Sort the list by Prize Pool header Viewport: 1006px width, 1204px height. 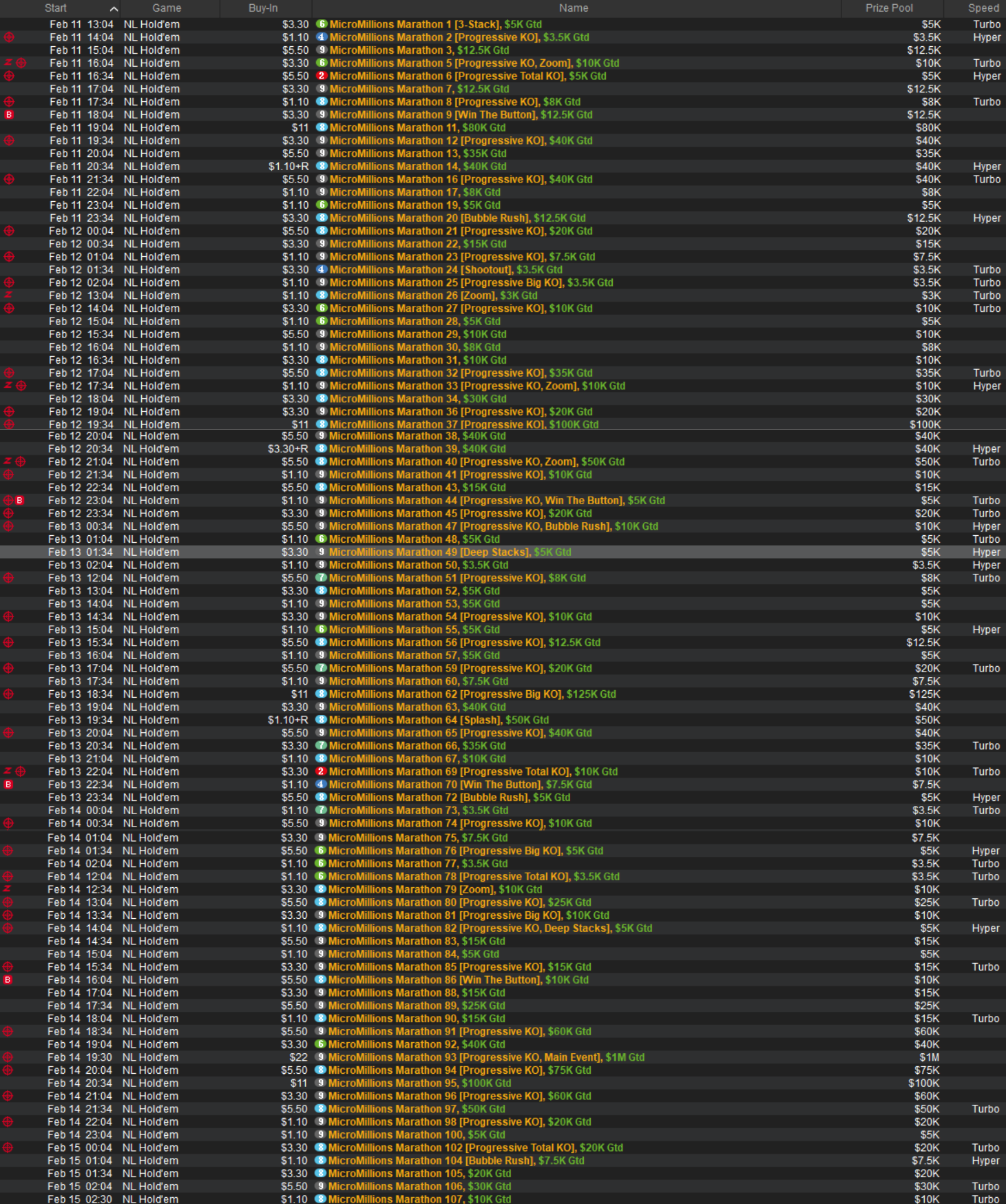[888, 8]
